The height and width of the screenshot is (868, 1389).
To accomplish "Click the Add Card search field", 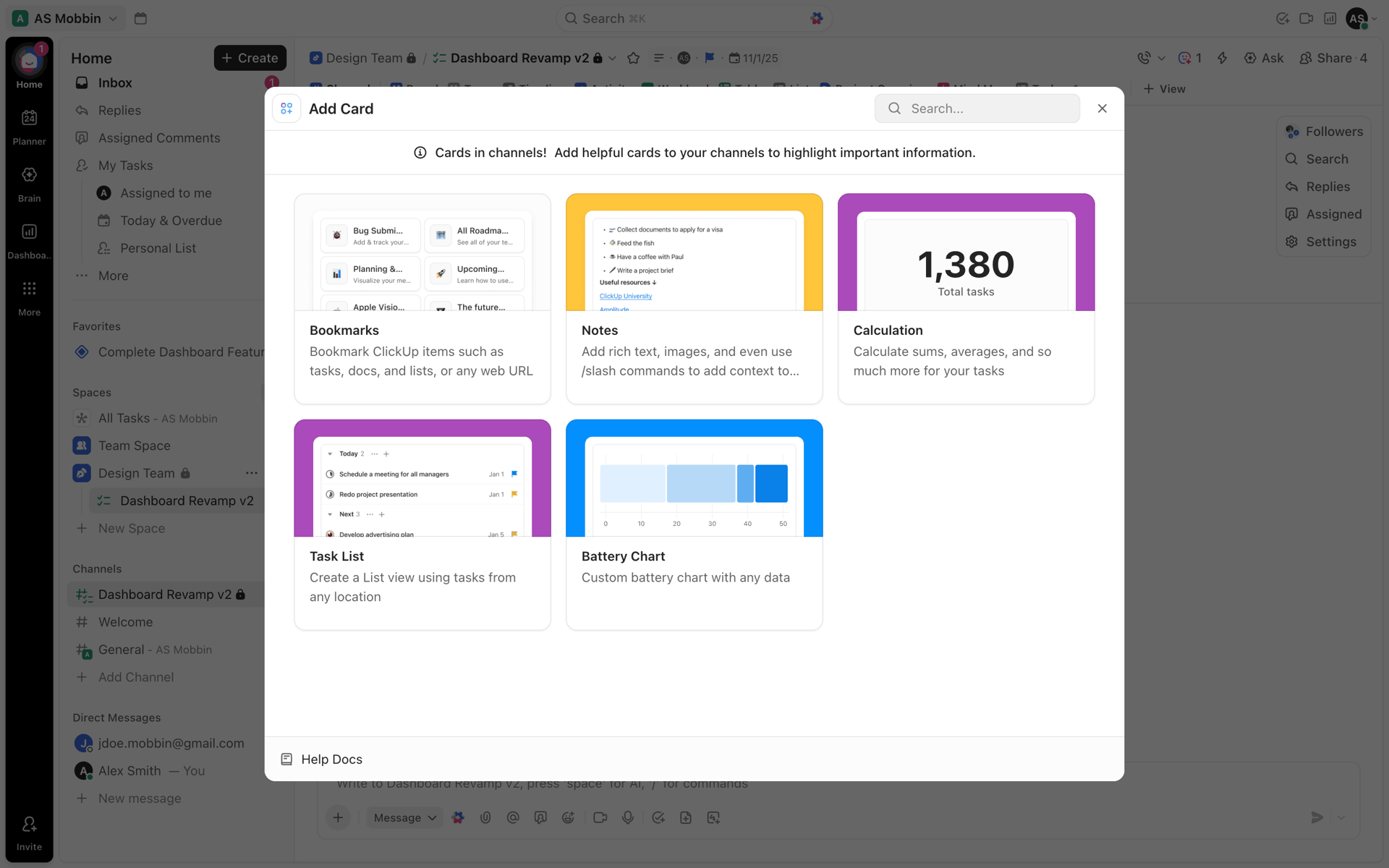I will [977, 109].
